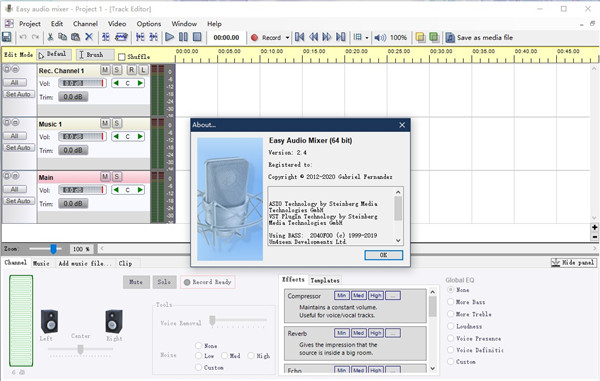This screenshot has height=381, width=600.
Task: Select the More Bass Global EQ option
Action: [451, 302]
